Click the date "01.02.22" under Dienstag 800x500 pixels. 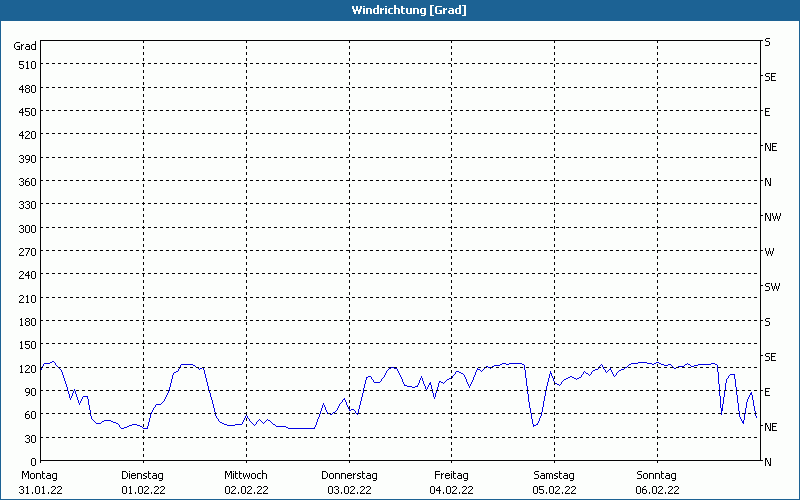click(143, 490)
